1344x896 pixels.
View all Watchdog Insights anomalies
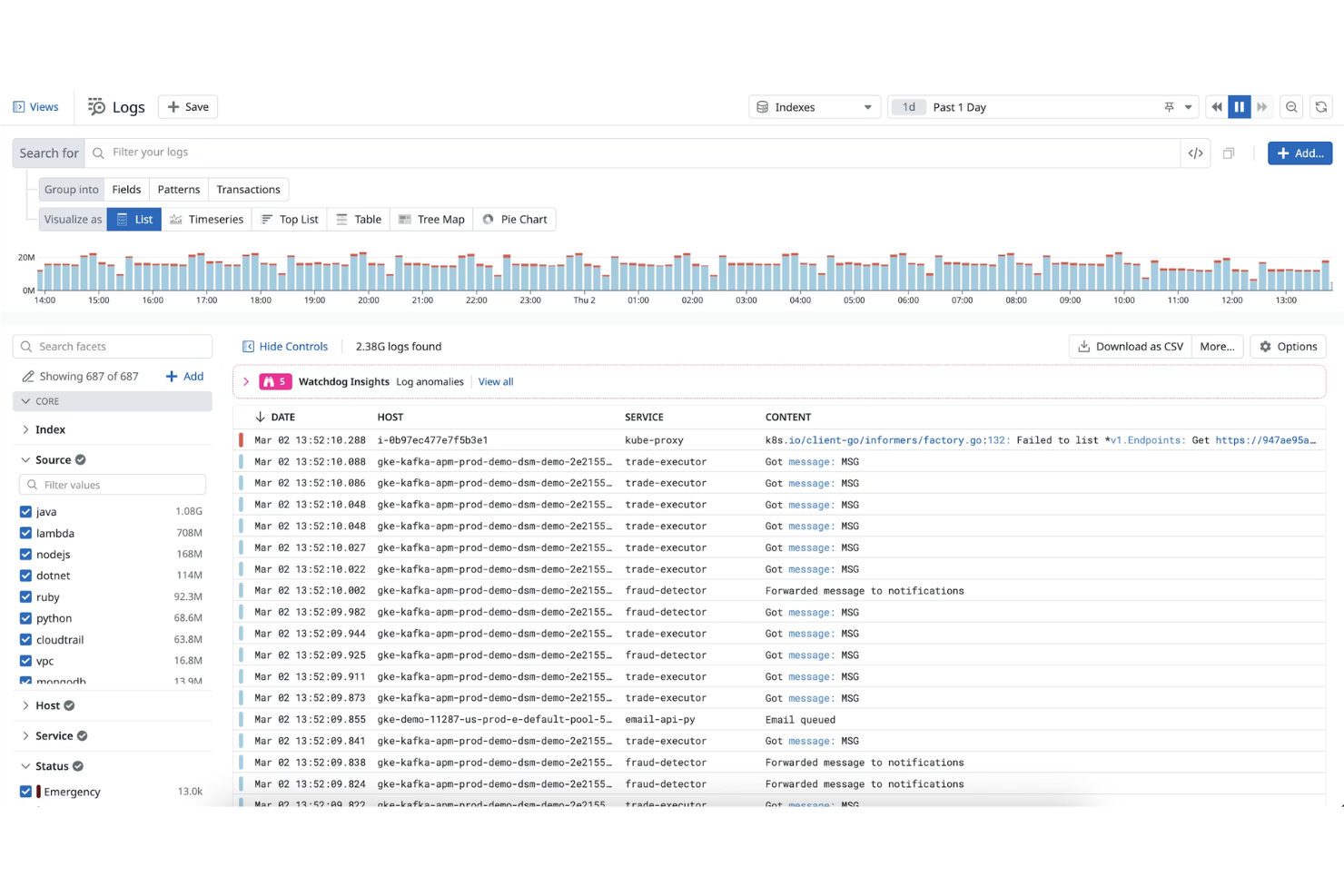click(x=495, y=381)
